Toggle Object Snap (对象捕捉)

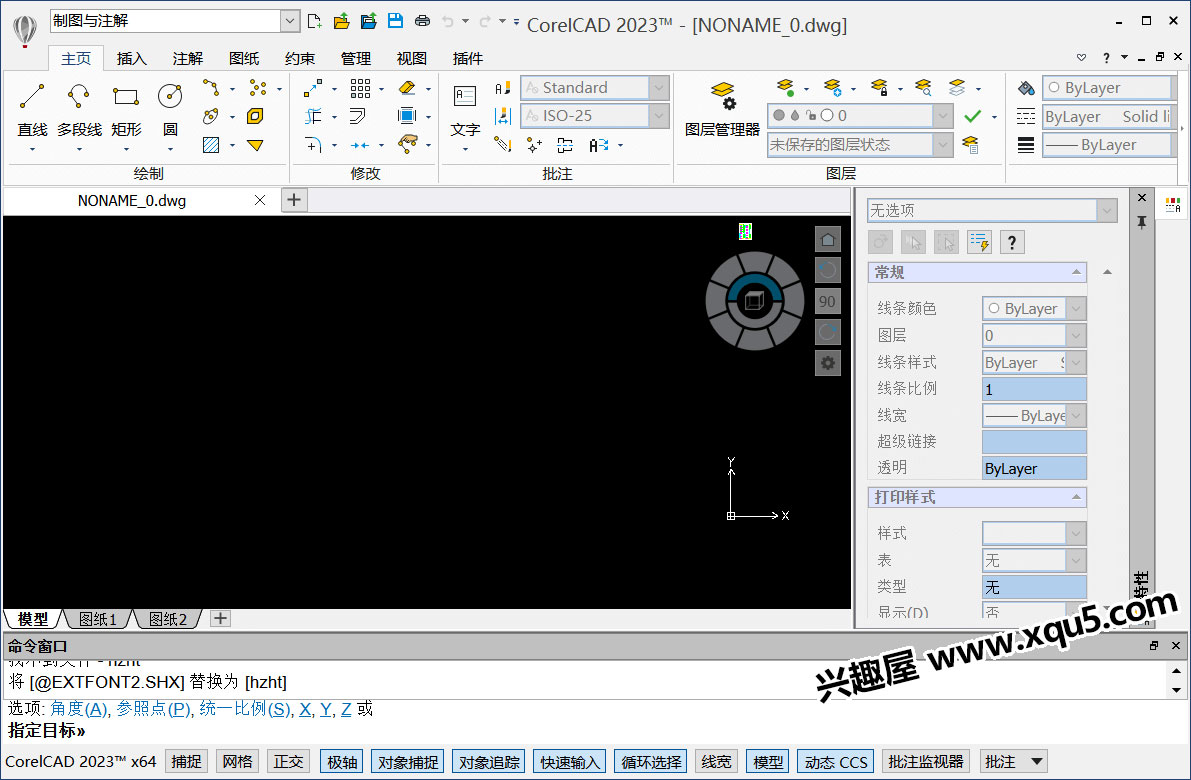coord(408,762)
